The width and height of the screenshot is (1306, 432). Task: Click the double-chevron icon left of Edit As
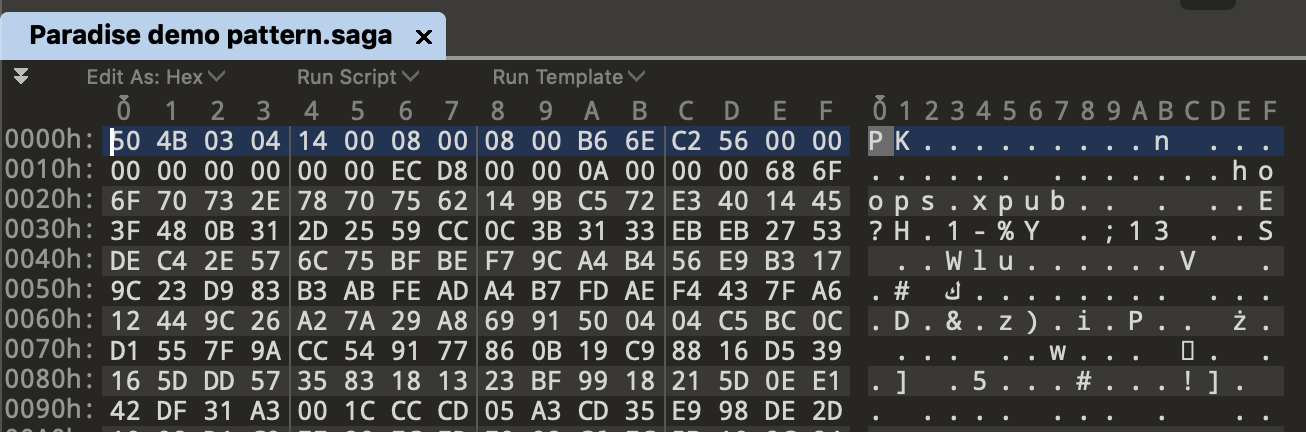(x=21, y=76)
